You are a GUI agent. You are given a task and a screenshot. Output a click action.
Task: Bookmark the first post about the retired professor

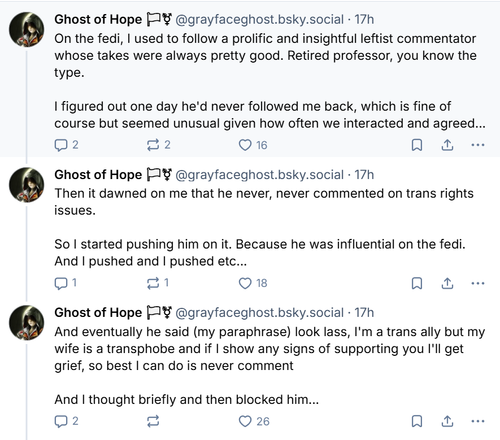click(x=417, y=145)
